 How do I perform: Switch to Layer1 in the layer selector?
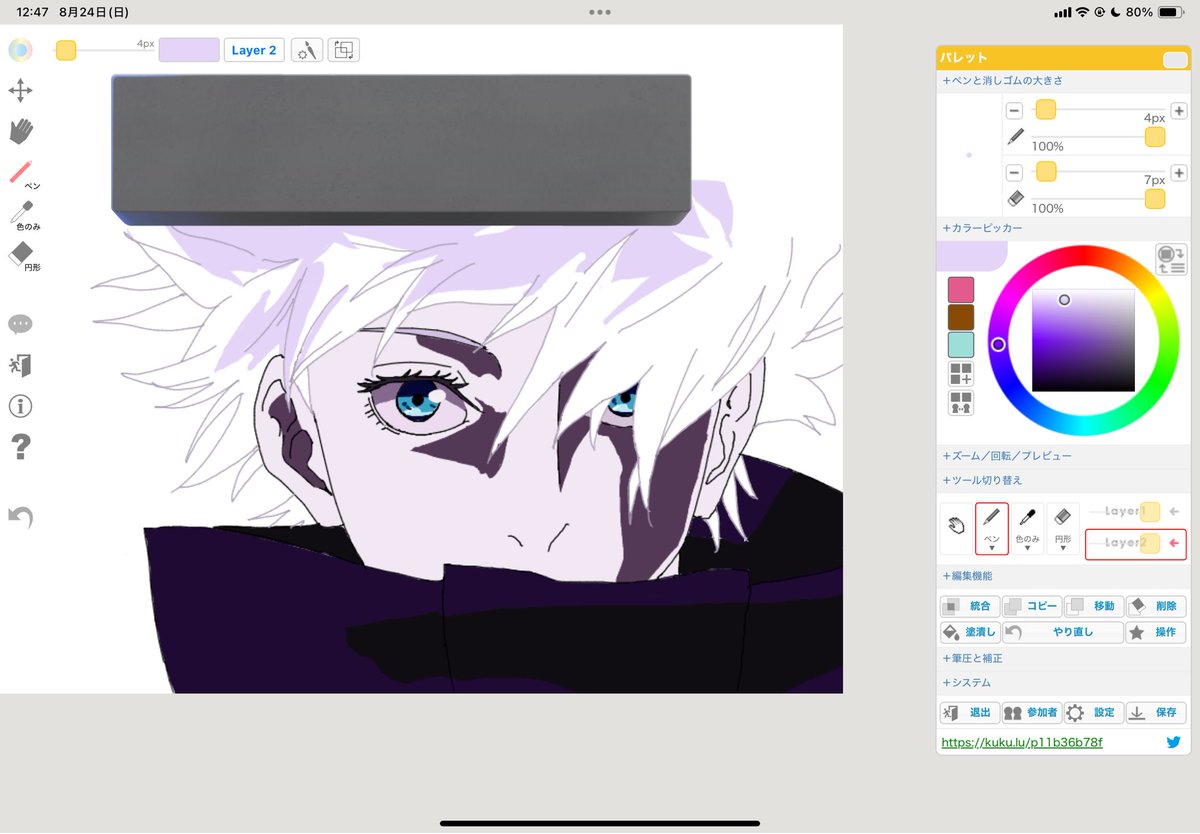[1135, 512]
